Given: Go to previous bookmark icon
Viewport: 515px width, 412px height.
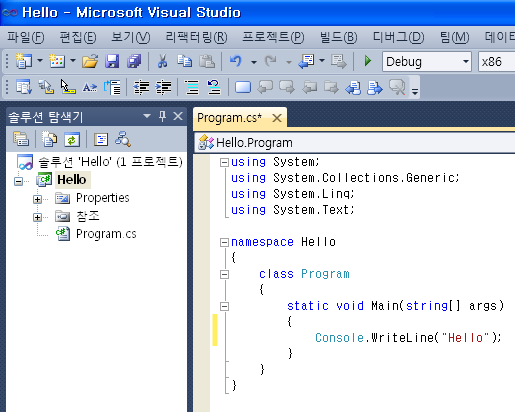Looking at the screenshot, I should click(x=265, y=88).
